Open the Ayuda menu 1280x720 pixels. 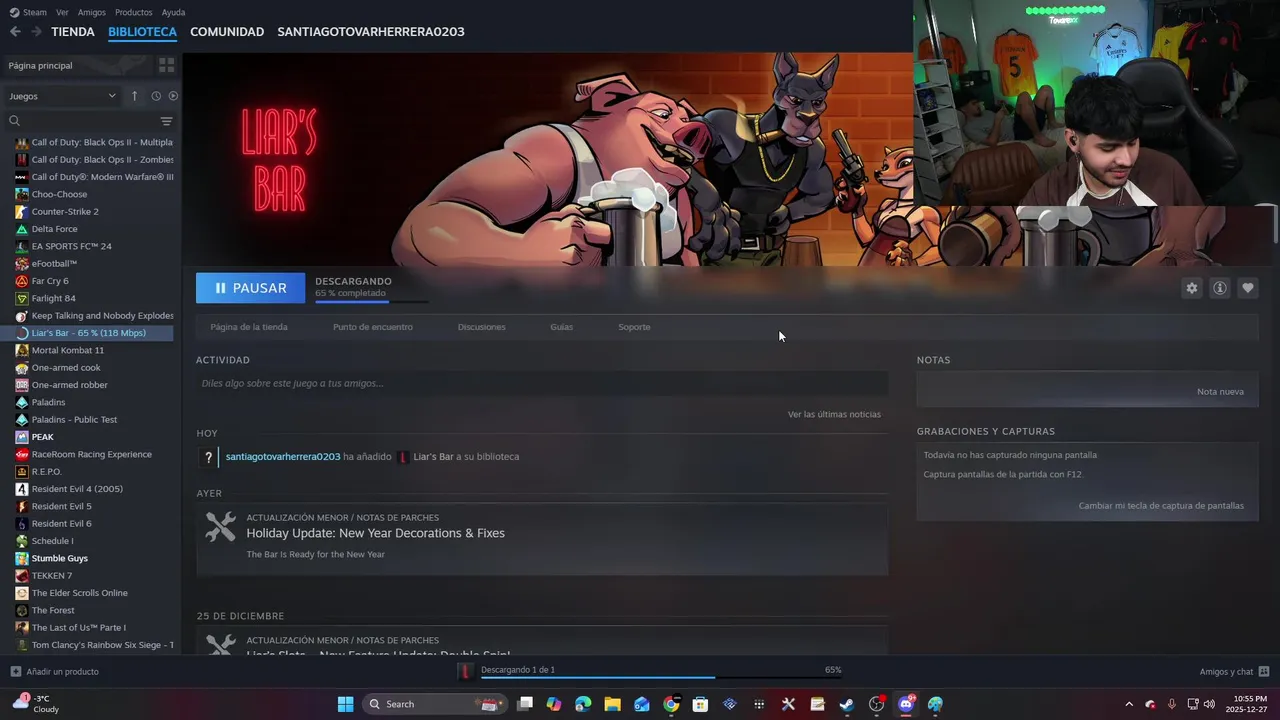pos(173,12)
